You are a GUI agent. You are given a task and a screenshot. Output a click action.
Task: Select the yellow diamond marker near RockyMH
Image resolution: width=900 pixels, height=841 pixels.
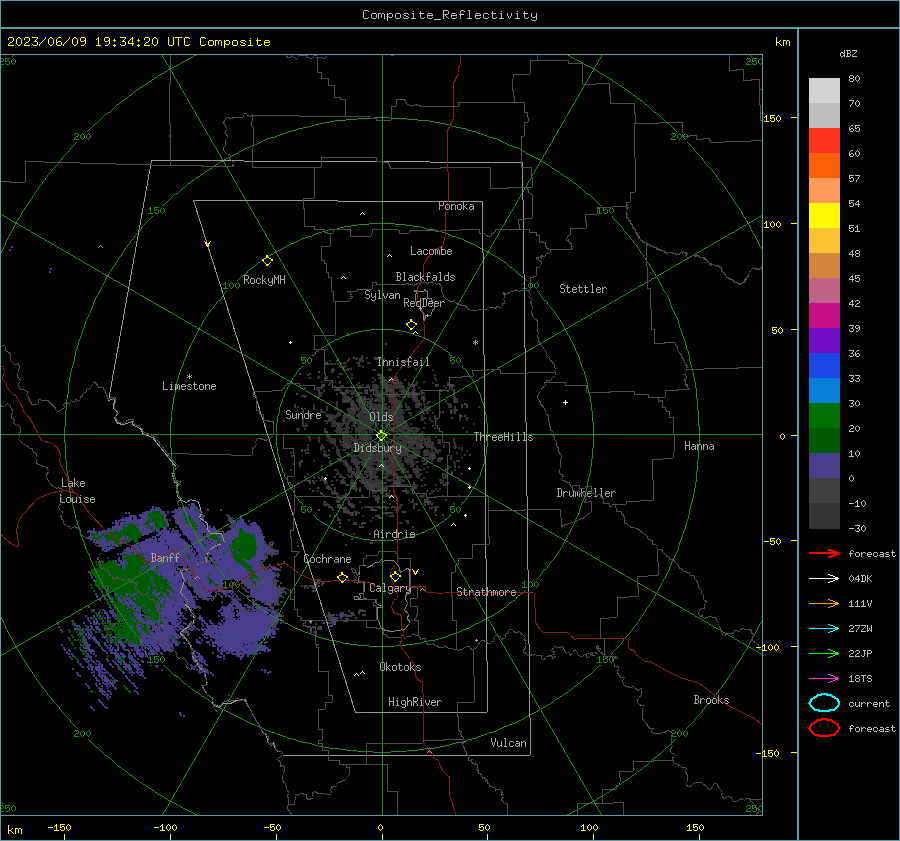coord(267,261)
